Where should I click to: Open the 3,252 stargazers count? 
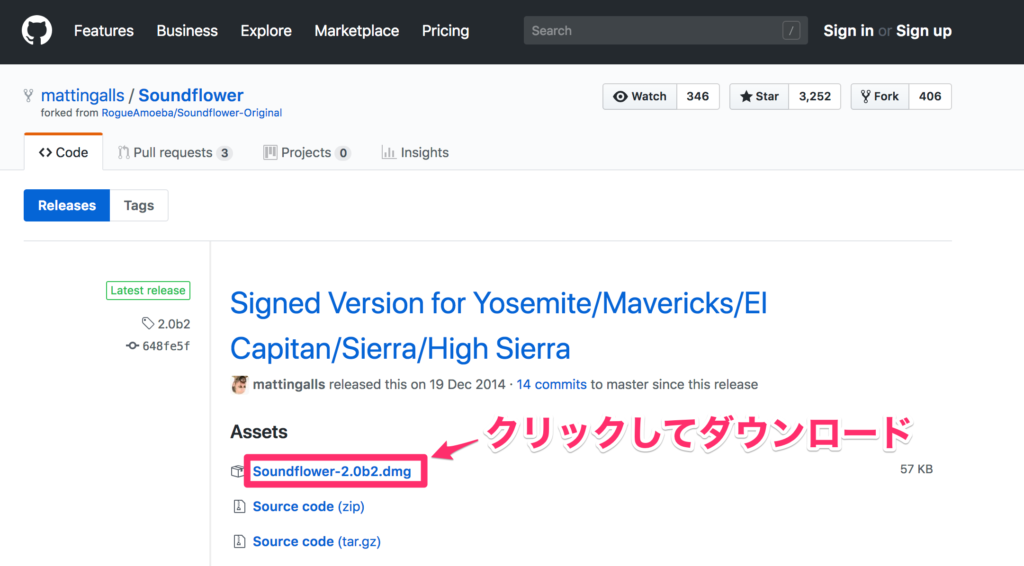814,97
